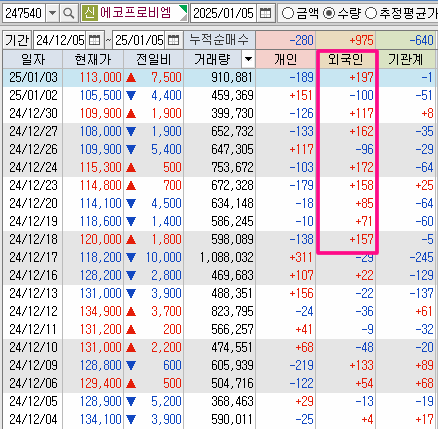Image resolution: width=438 pixels, height=429 pixels.
Task: Select the 24/12/23 date cell
Action: coord(33,185)
